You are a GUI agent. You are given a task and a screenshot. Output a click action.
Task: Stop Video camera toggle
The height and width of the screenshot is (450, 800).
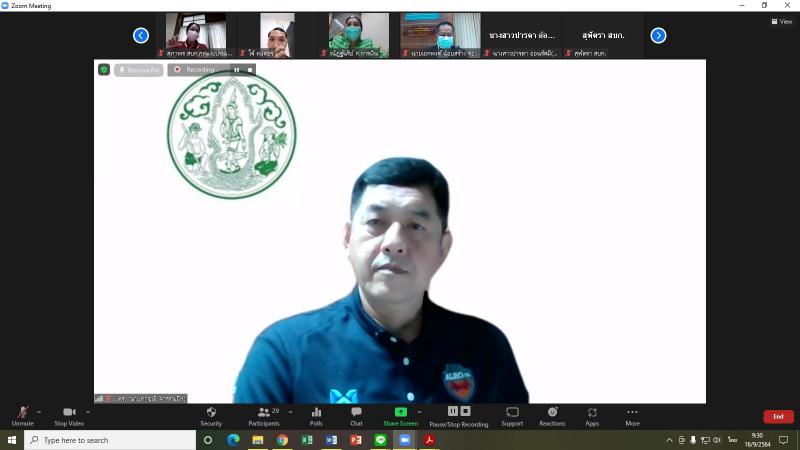coord(69,416)
